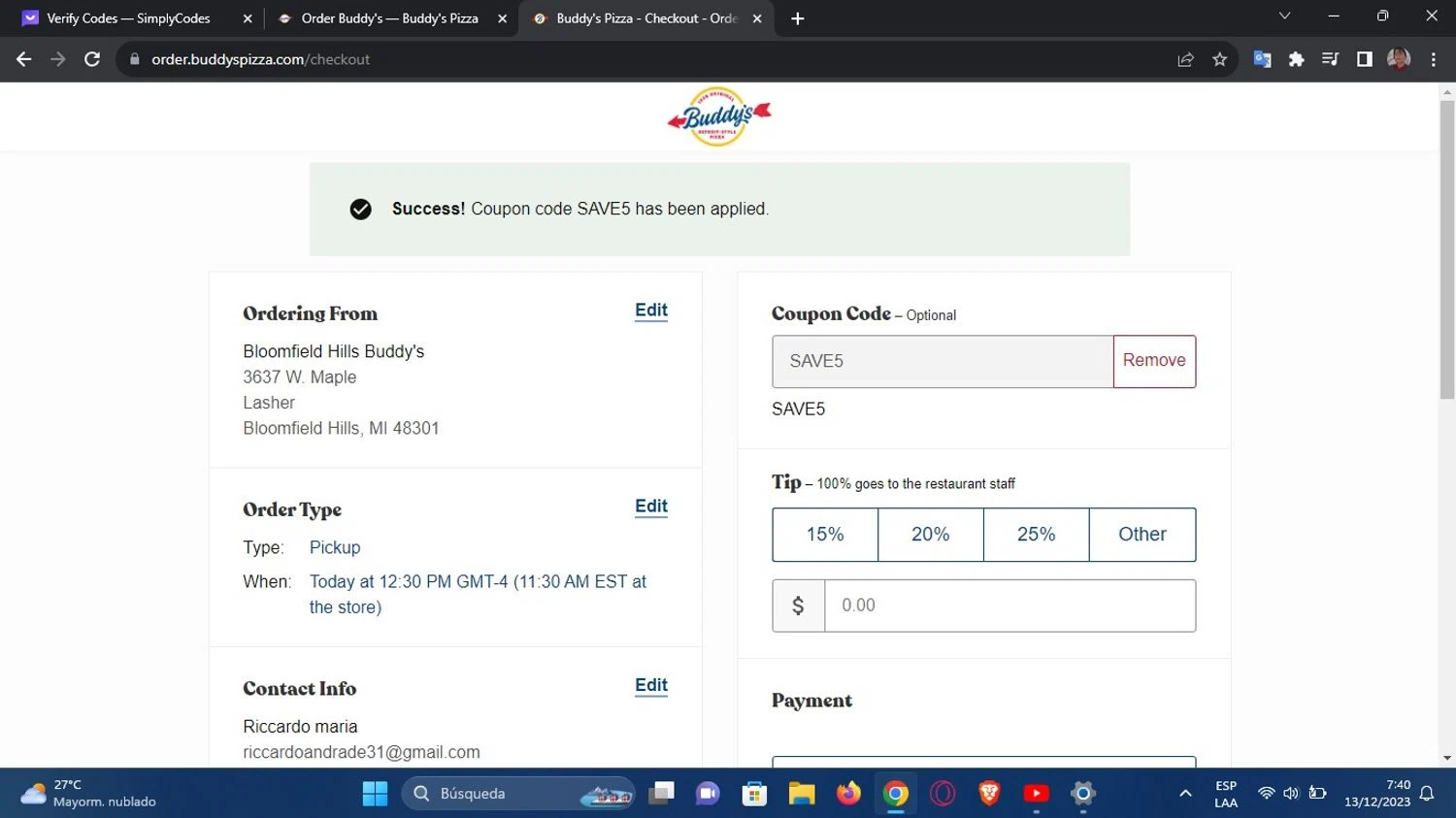The width and height of the screenshot is (1456, 818).
Task: Close the Order Buddy's tab
Action: [503, 18]
